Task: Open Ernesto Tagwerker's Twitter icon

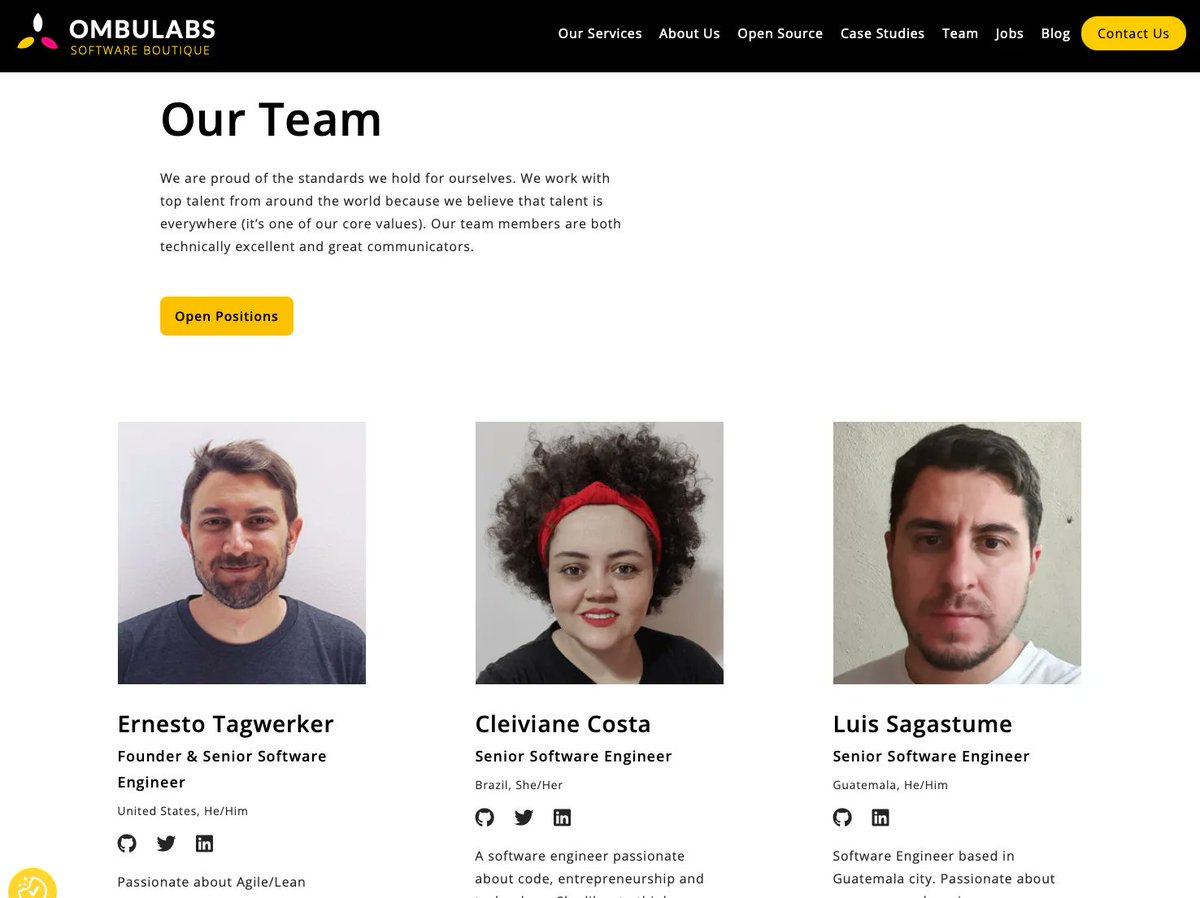Action: (166, 843)
